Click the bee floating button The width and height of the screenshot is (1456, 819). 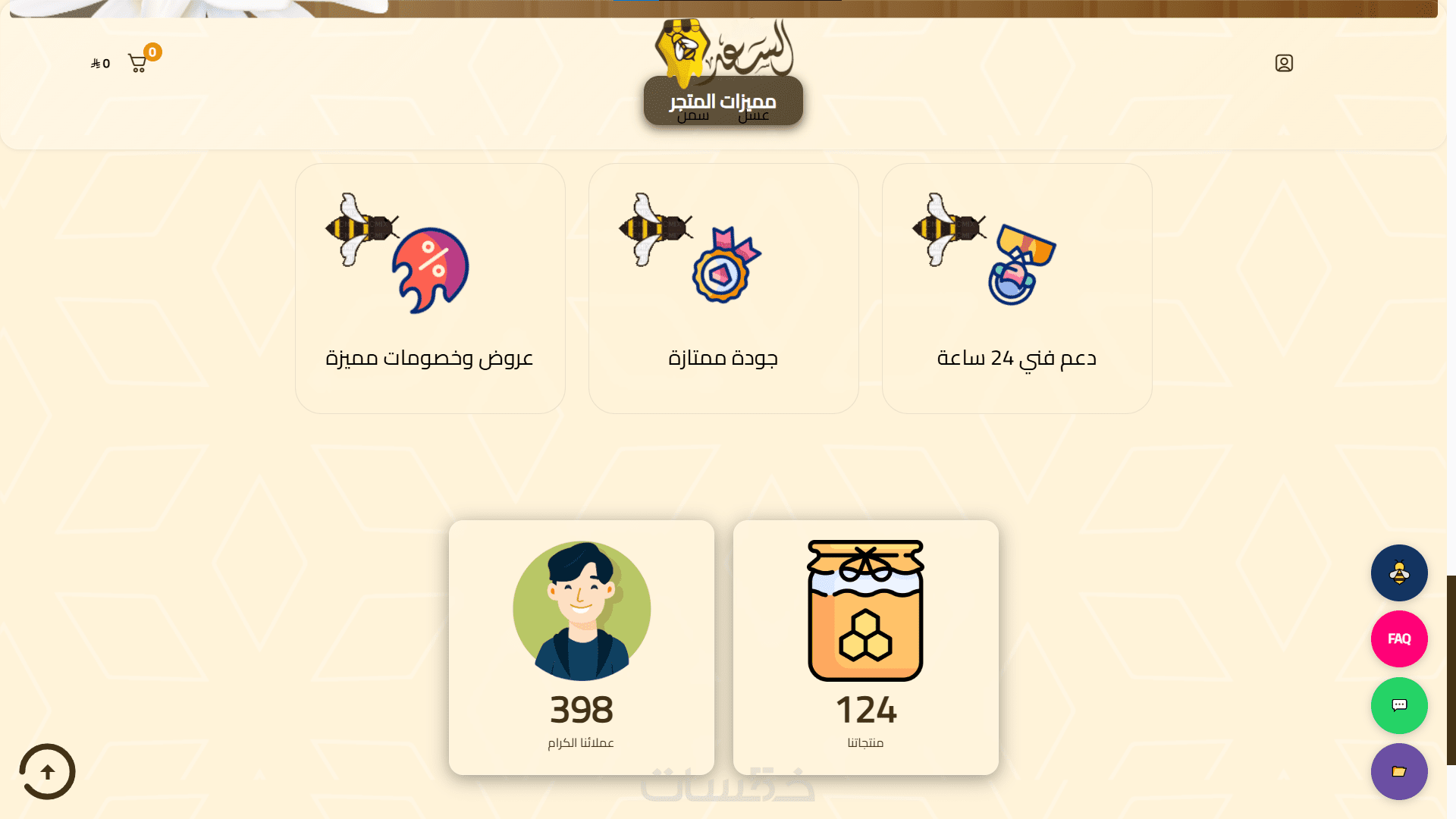click(1399, 573)
